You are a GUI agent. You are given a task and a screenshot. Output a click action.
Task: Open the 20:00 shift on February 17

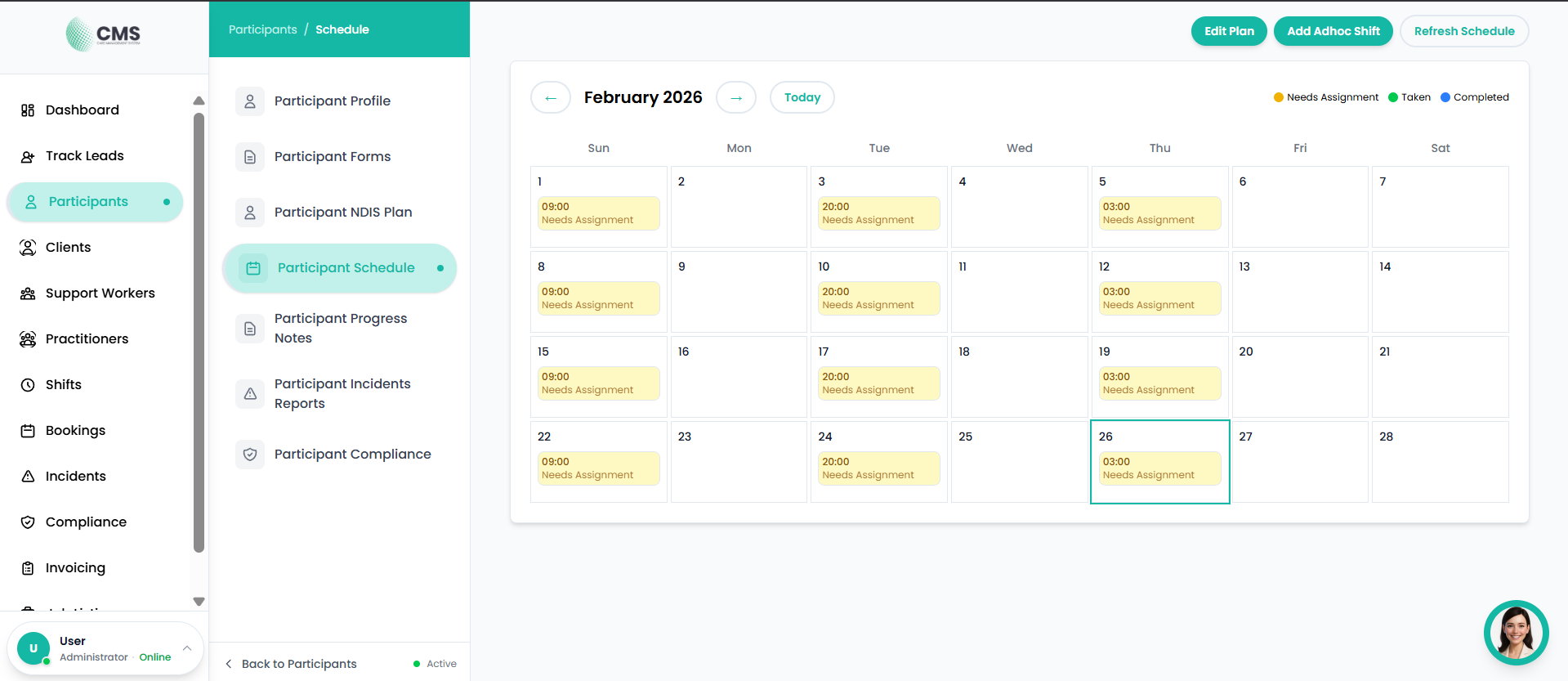pyautogui.click(x=879, y=383)
